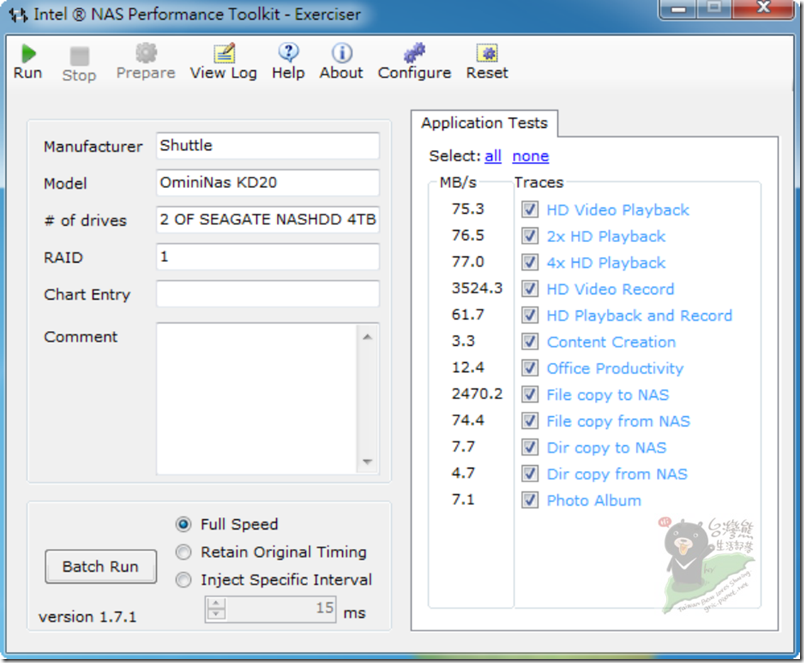Viewport: 804px width, 663px height.
Task: Select the Full Speed radio option
Action: pos(184,524)
